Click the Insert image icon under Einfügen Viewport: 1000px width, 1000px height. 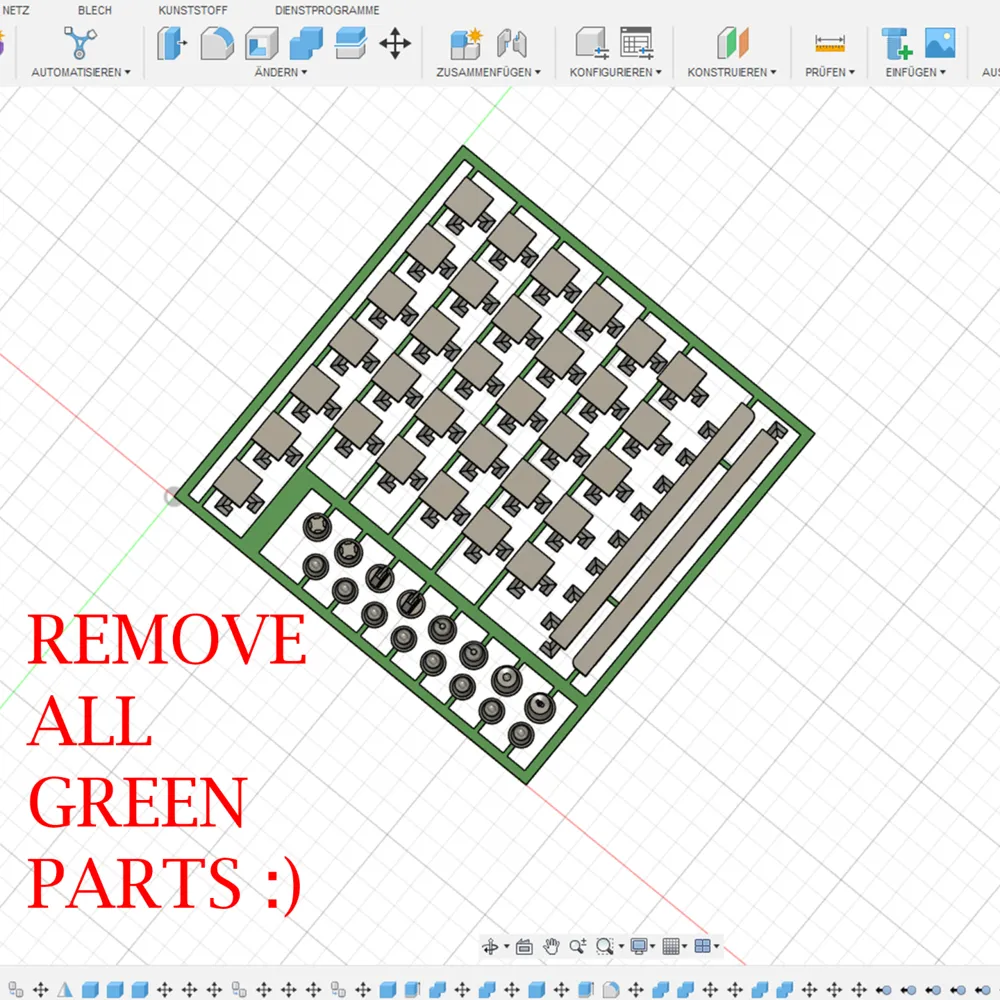(x=940, y=43)
